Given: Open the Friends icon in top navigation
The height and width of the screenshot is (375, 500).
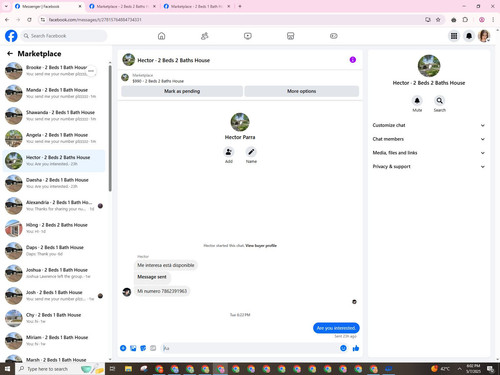Looking at the screenshot, I should click(x=205, y=36).
